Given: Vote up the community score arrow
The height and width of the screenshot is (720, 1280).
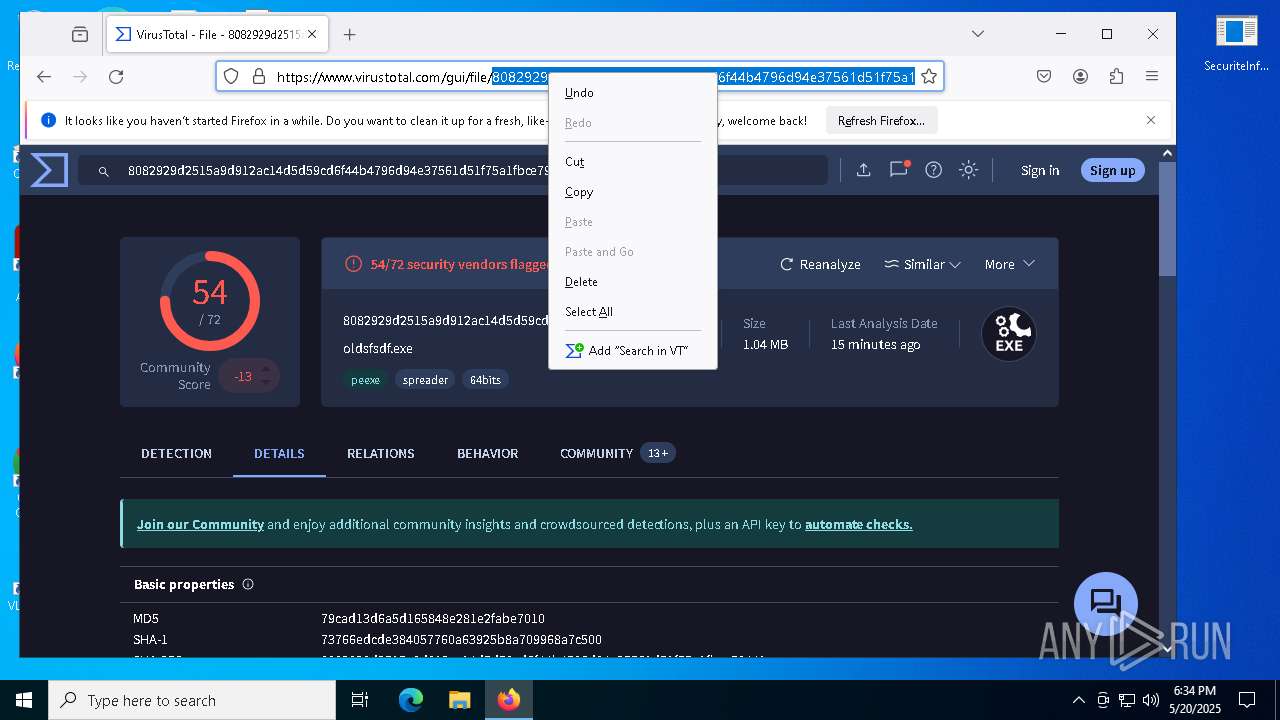Looking at the screenshot, I should [x=266, y=369].
